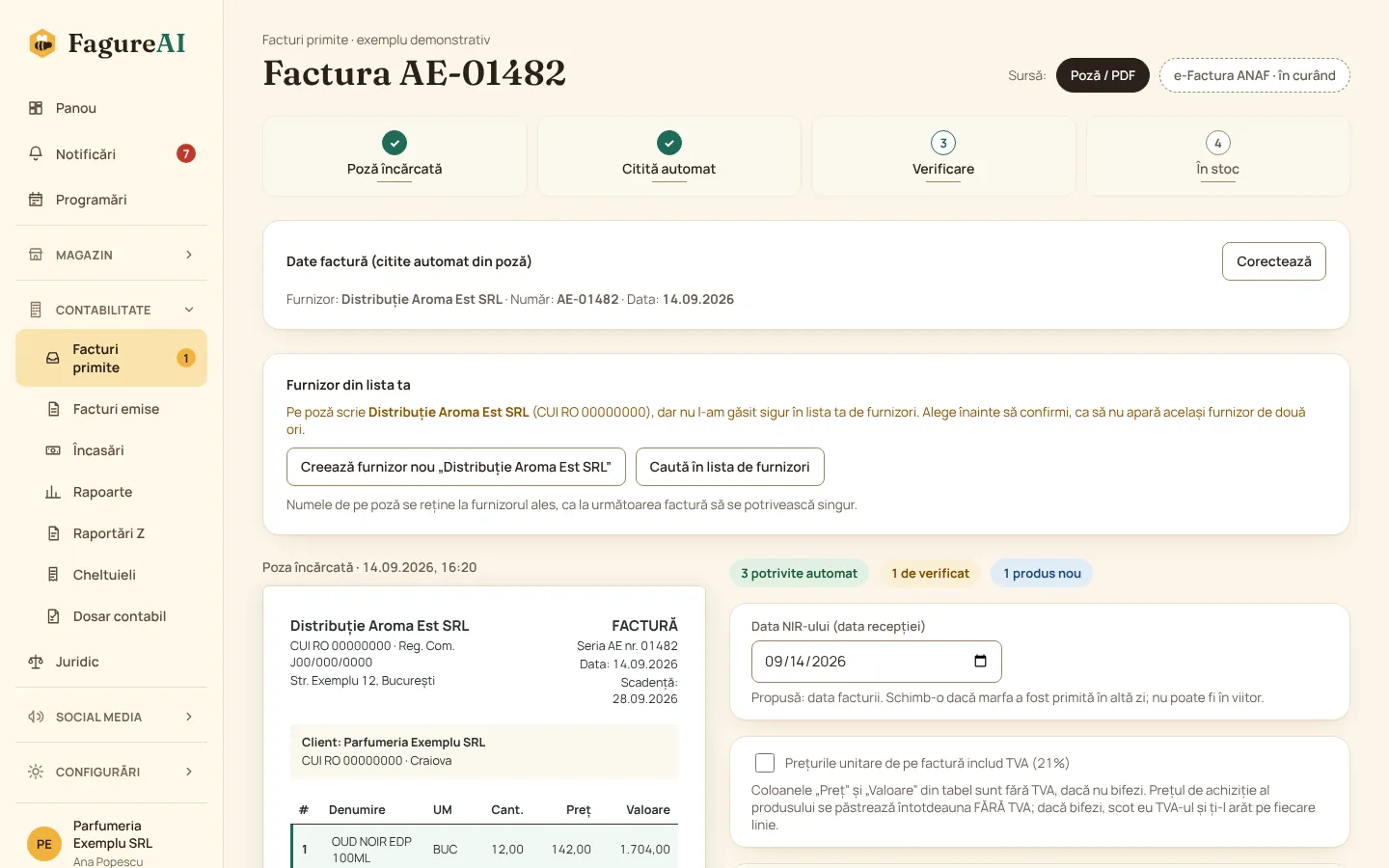Check the prices include TVA checkbox
The height and width of the screenshot is (868, 1389).
point(765,763)
